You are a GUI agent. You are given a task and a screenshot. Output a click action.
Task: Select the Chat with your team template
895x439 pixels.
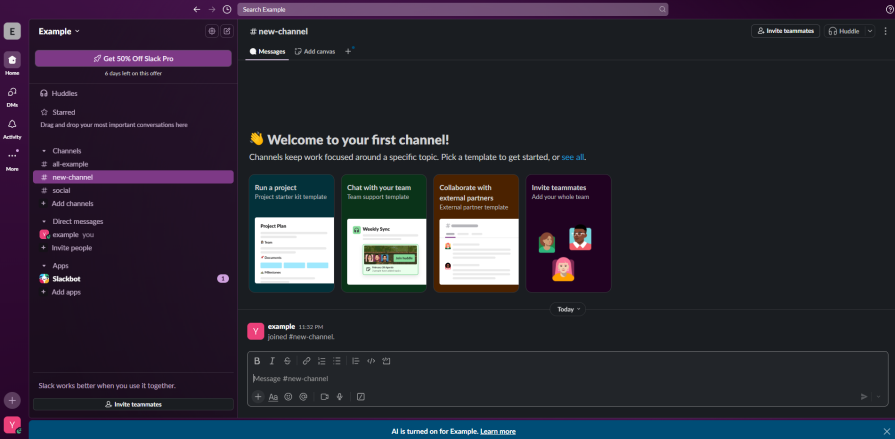point(384,233)
